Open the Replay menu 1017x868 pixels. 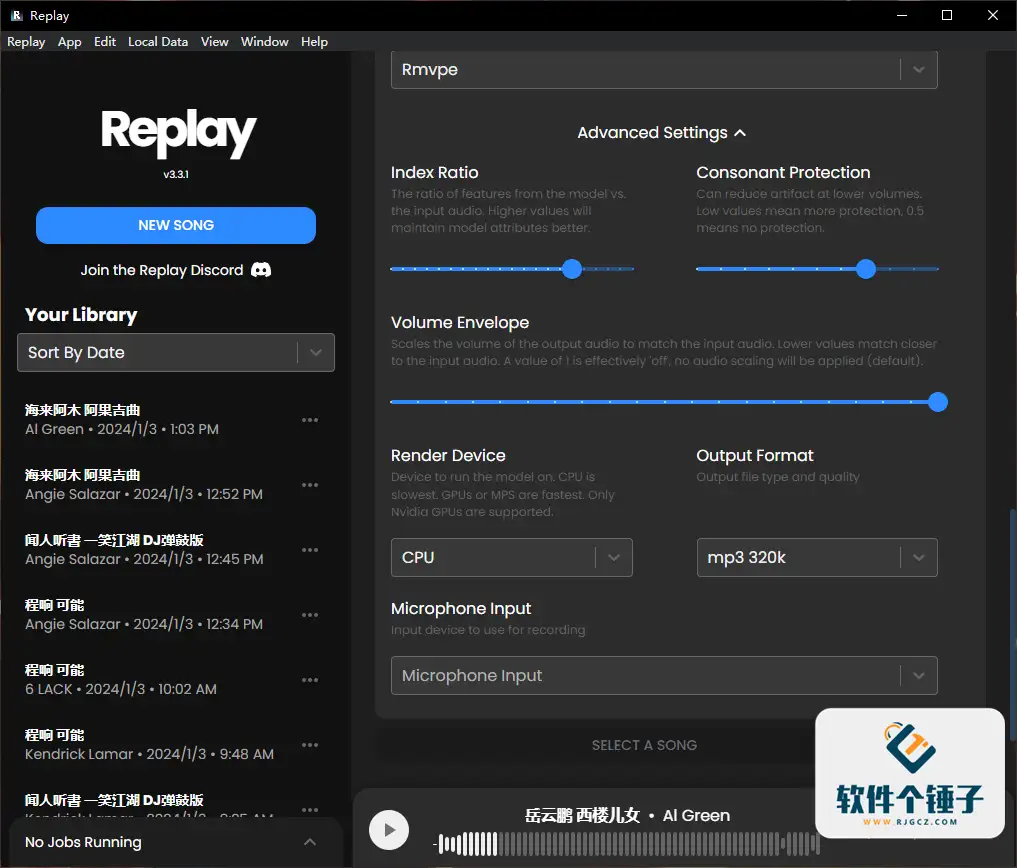tap(26, 42)
